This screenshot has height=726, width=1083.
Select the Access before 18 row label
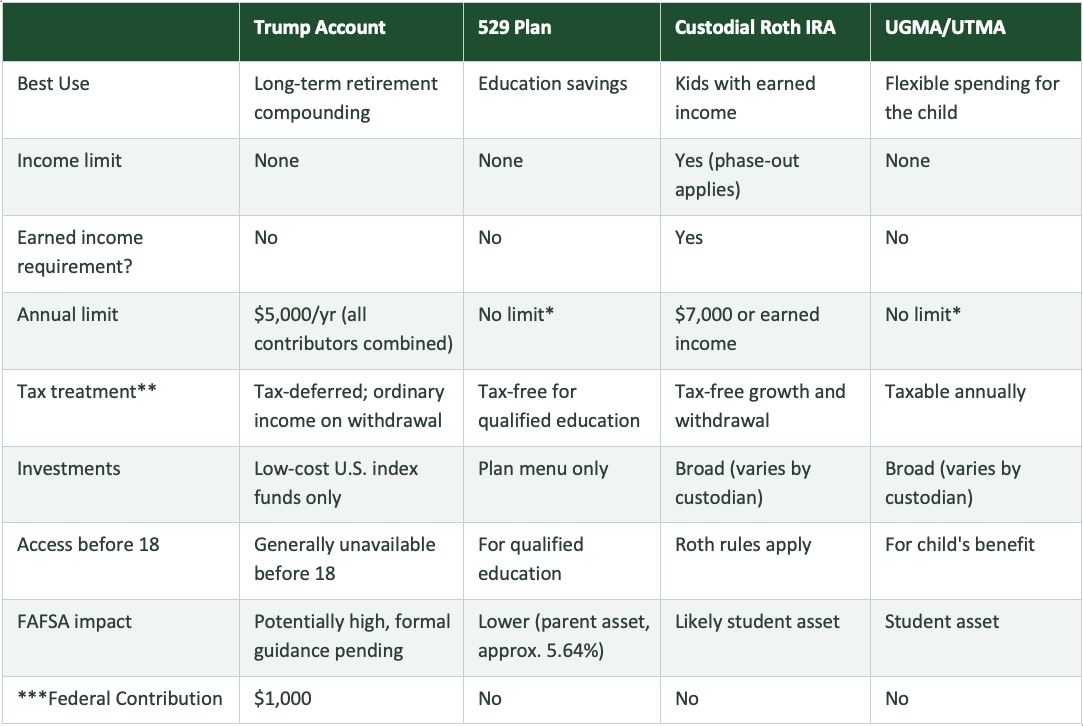[x=88, y=545]
